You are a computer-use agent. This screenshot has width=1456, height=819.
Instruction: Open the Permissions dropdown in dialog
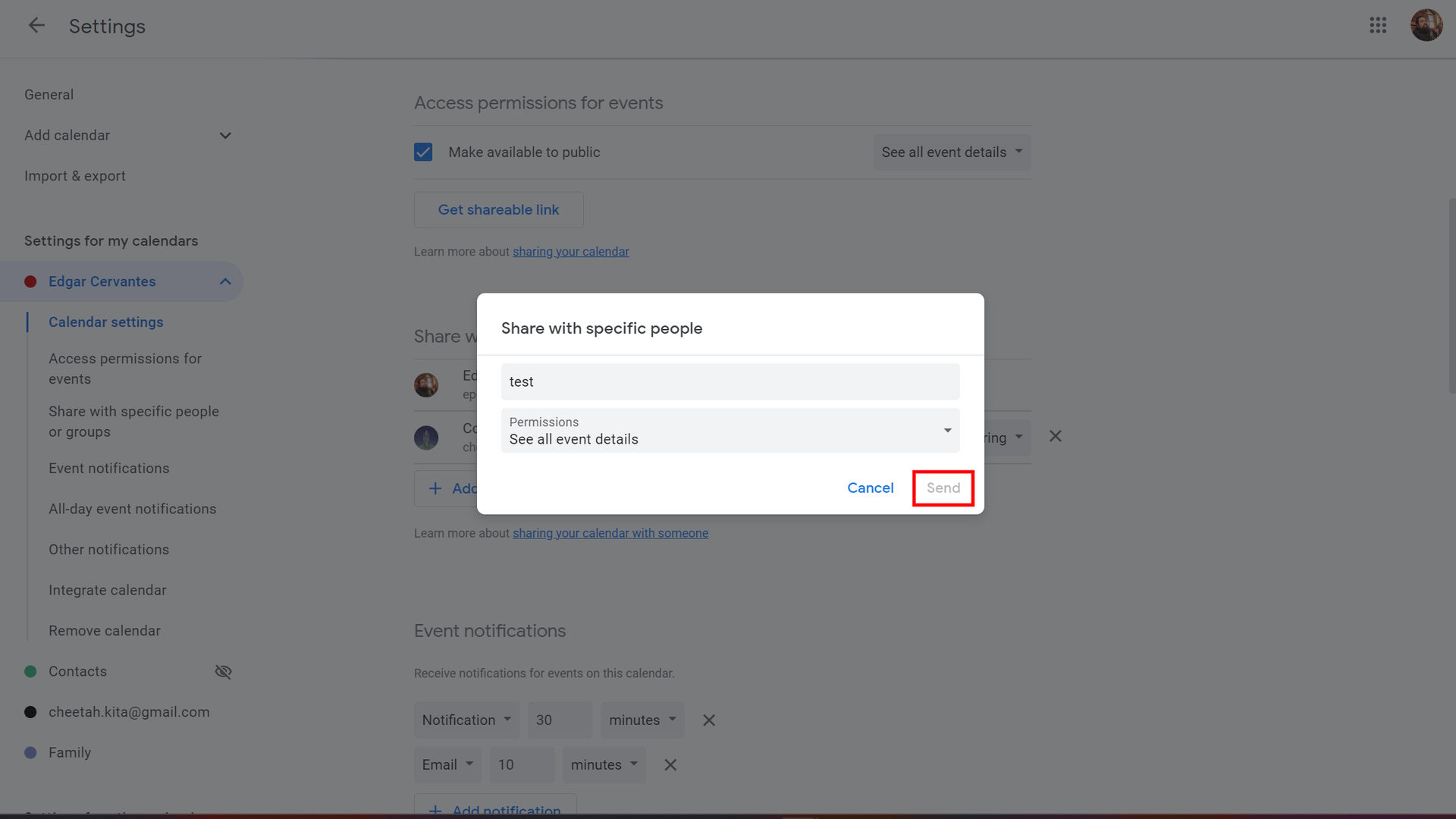(730, 431)
